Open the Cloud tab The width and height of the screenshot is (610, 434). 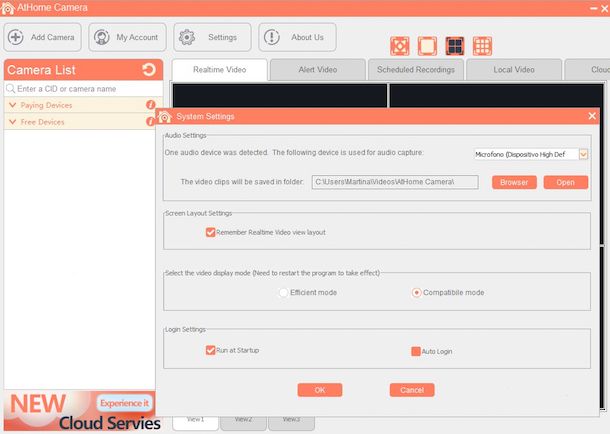click(587, 70)
